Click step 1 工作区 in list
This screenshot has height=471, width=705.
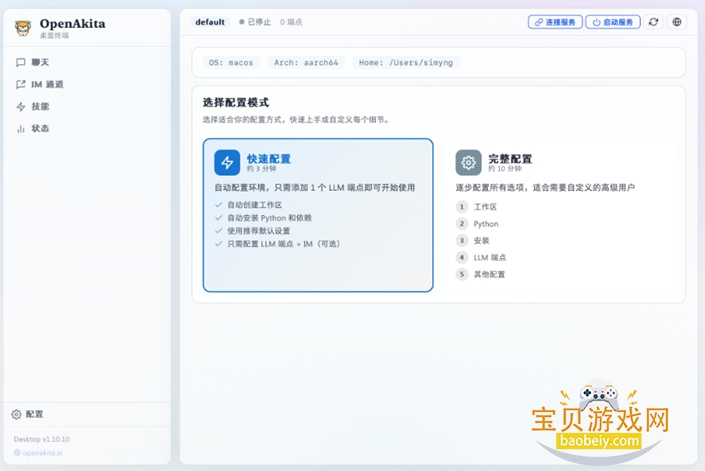[484, 207]
